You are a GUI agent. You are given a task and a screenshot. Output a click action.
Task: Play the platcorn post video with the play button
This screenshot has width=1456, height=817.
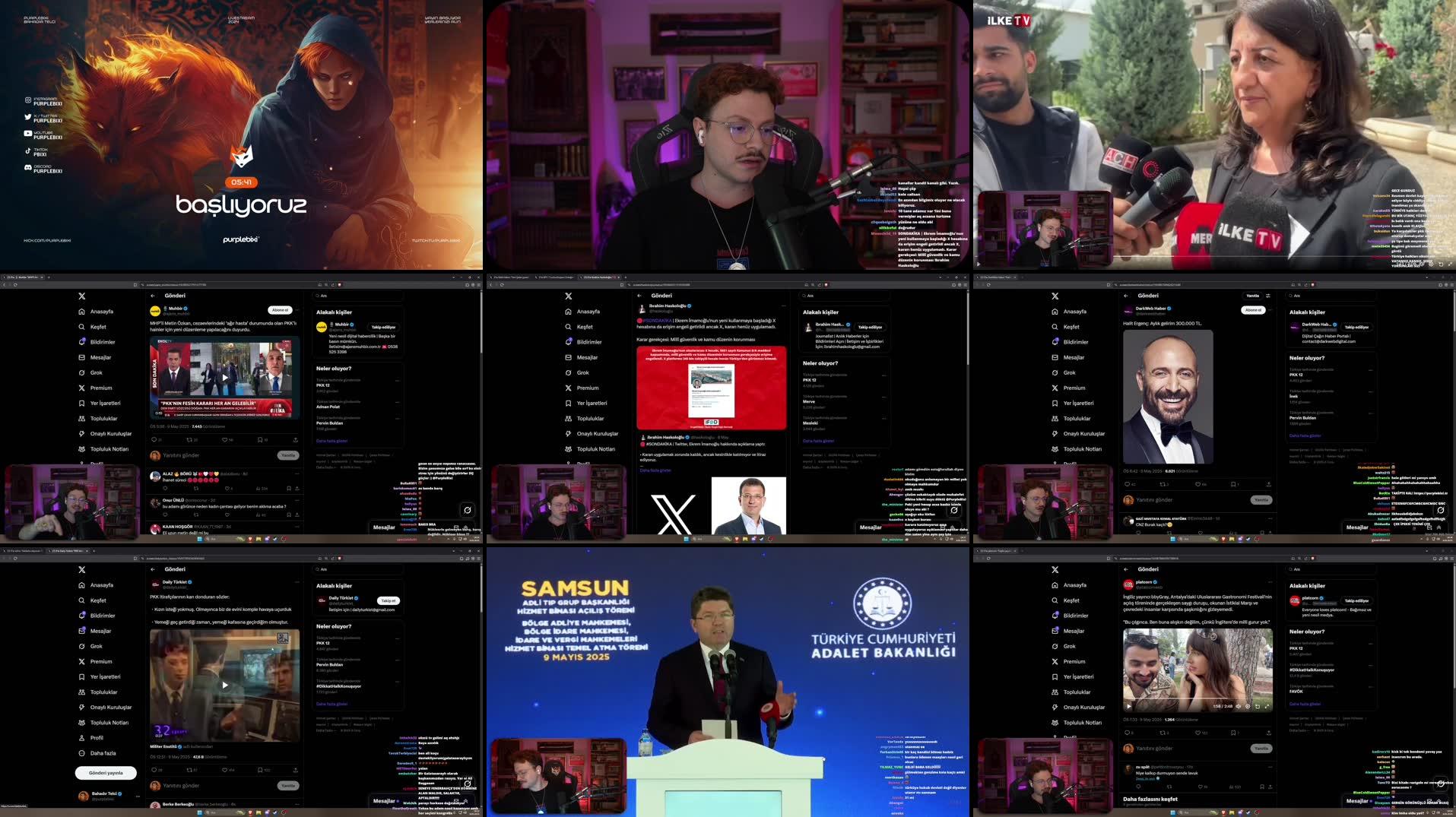[1129, 706]
